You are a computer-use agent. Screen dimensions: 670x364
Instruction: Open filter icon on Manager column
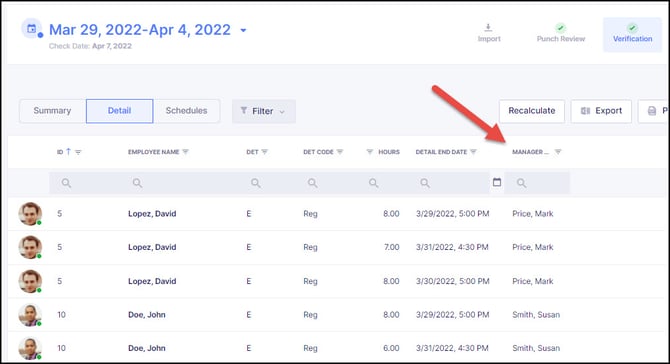558,152
